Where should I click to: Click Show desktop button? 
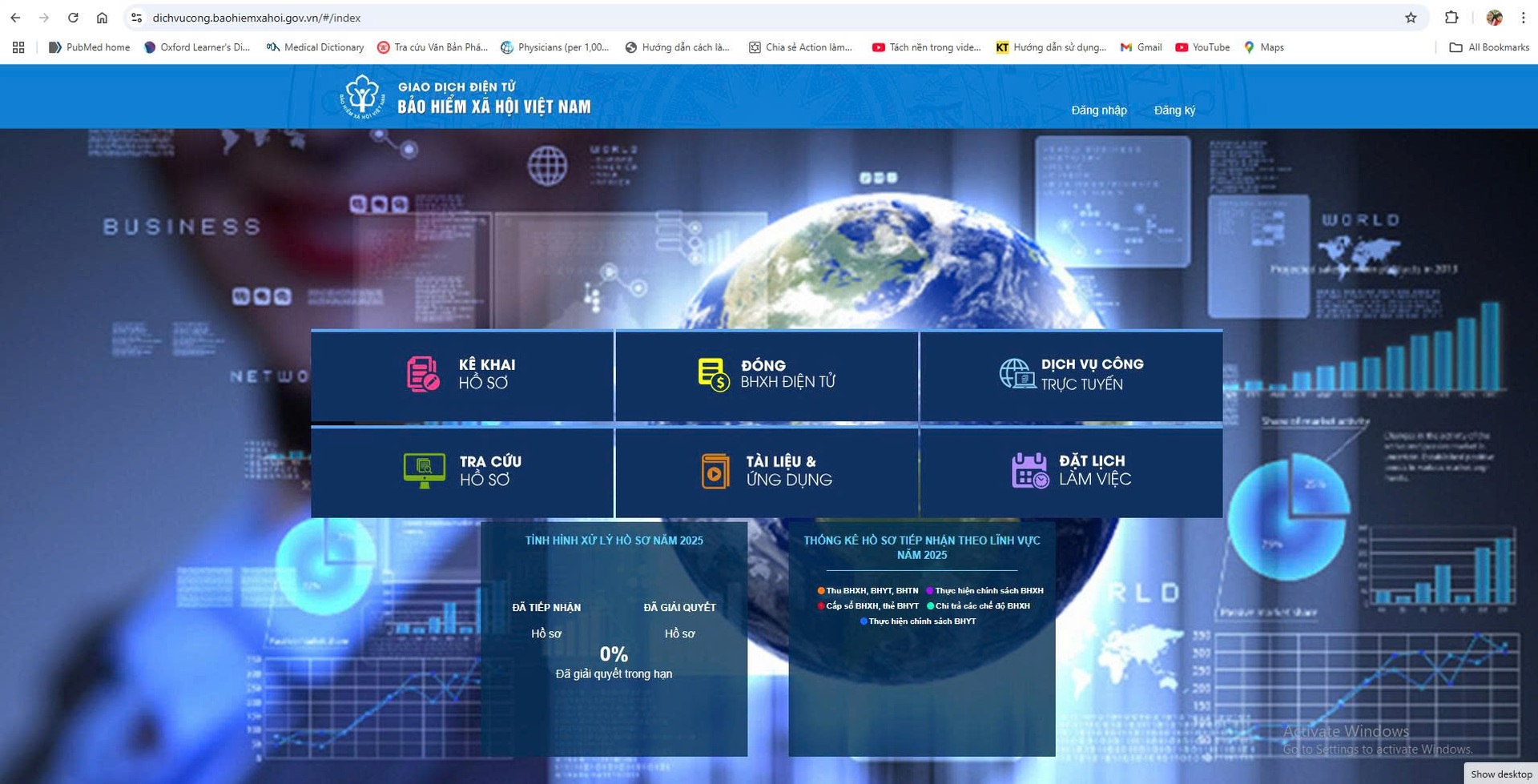tap(1500, 774)
